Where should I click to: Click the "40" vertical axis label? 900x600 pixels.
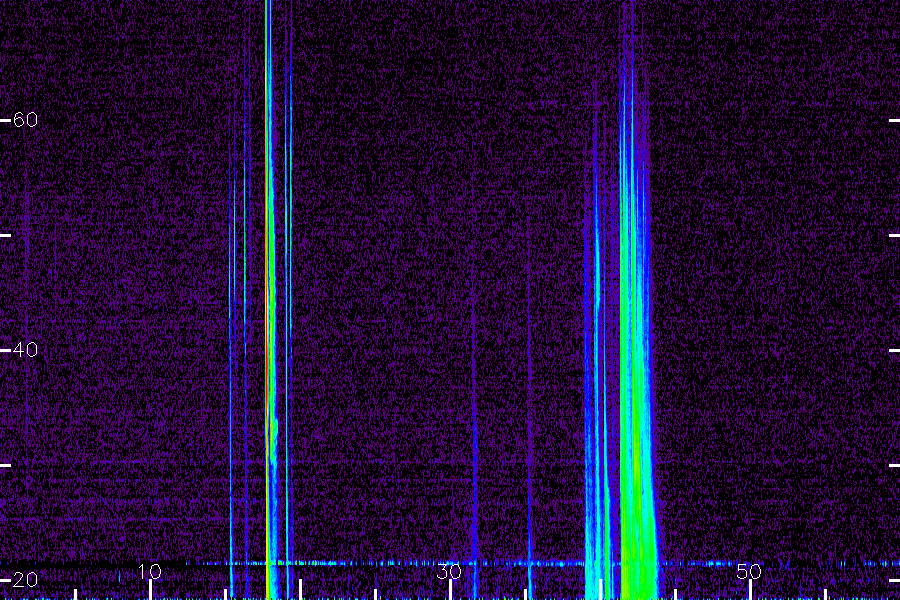coord(25,349)
